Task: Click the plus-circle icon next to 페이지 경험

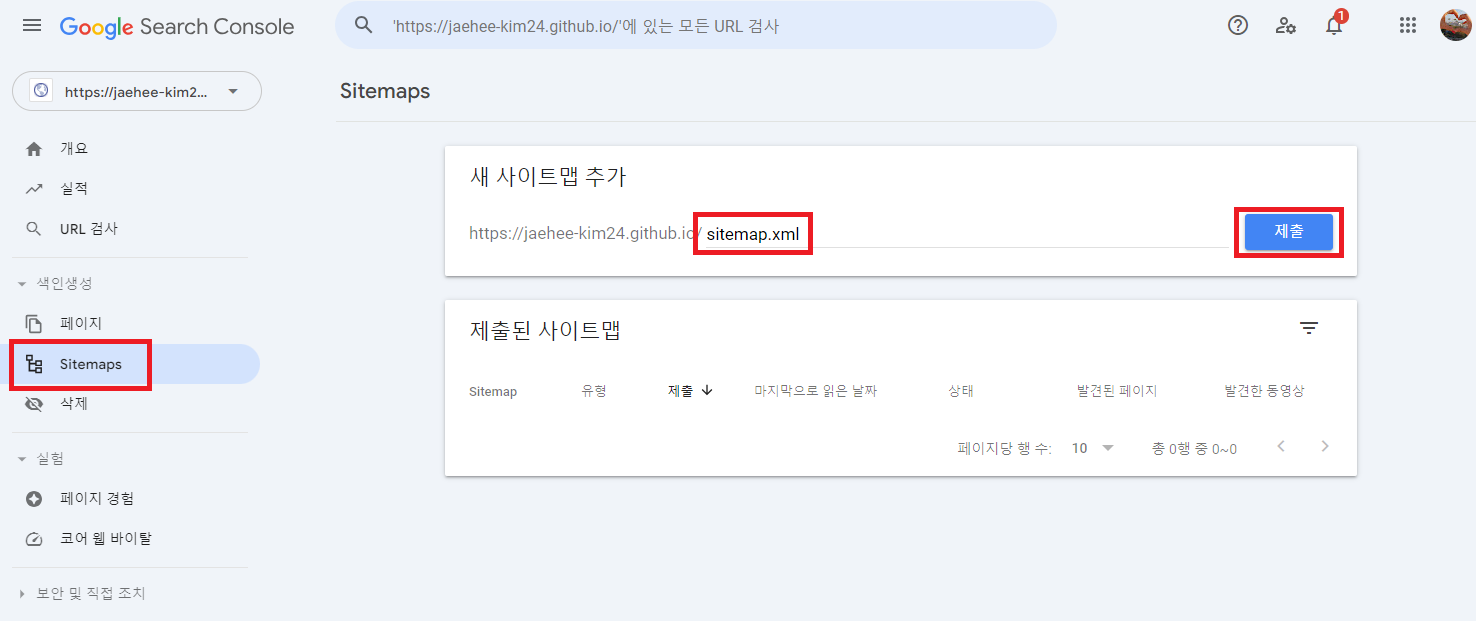Action: (34, 499)
